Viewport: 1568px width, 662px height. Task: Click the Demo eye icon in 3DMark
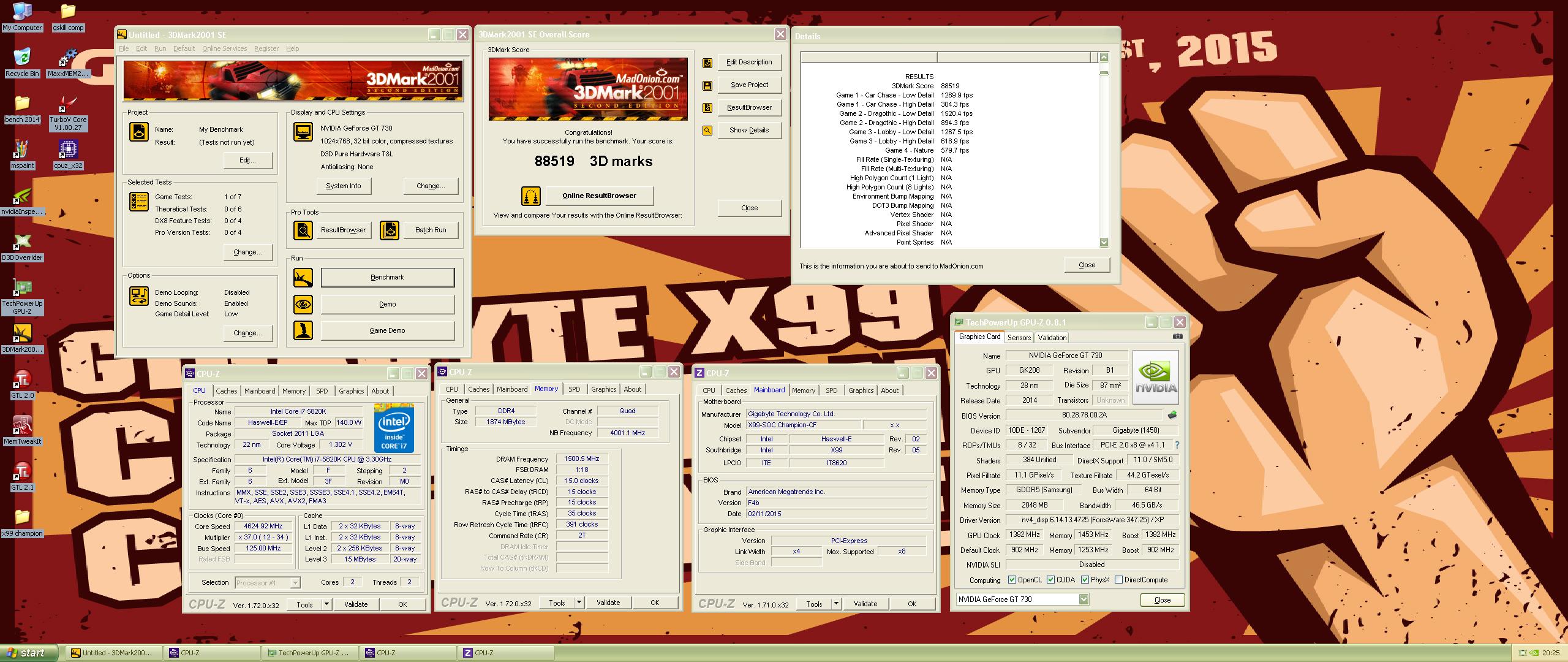303,304
